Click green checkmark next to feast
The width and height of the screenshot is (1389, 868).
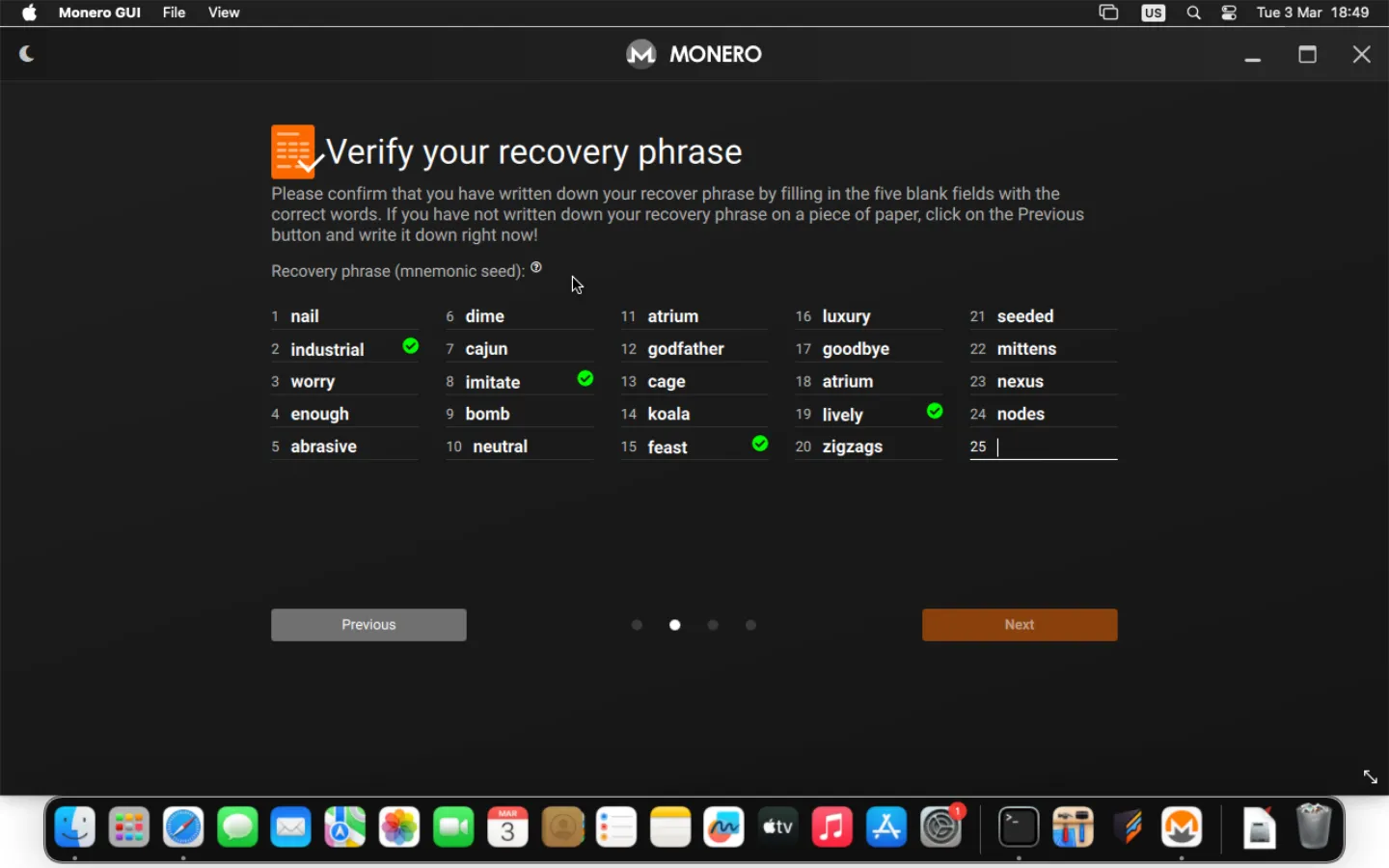pyautogui.click(x=760, y=444)
